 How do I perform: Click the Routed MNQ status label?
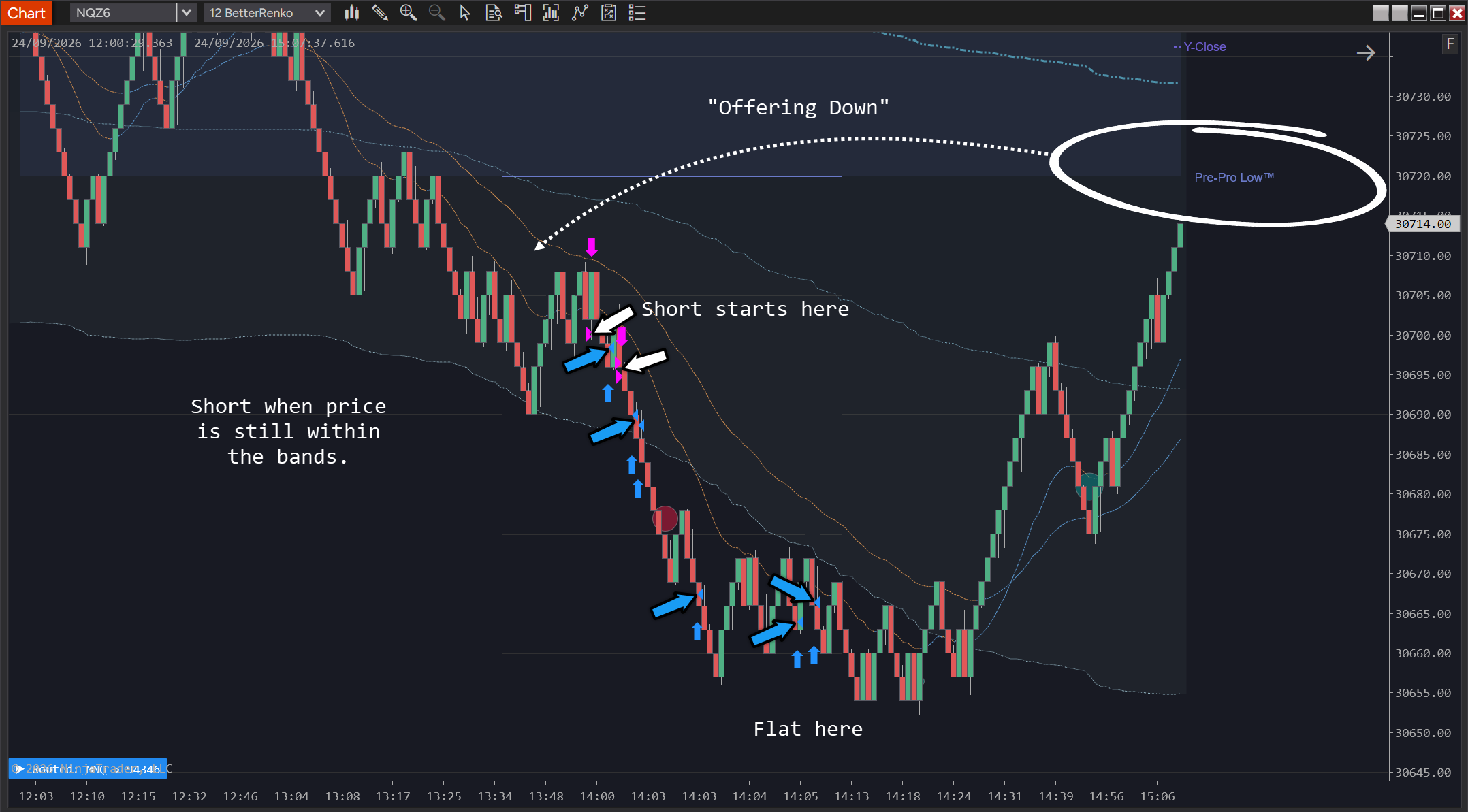(88, 768)
